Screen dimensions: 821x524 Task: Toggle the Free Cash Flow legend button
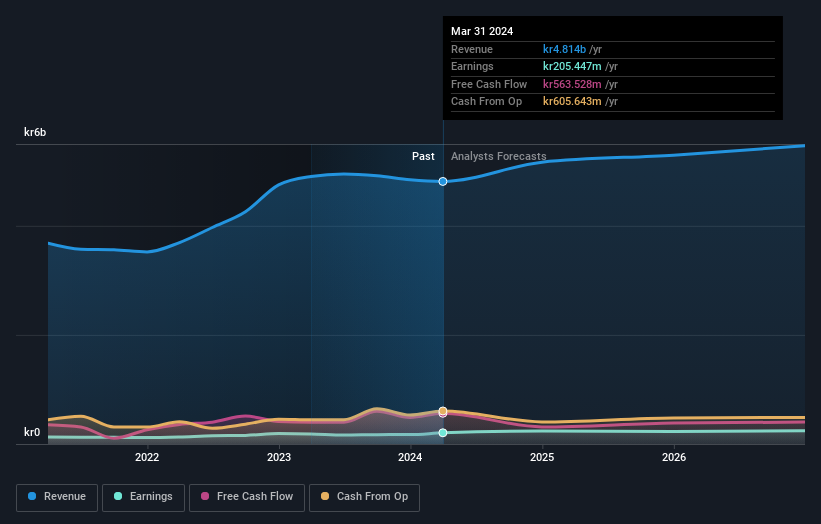[x=247, y=497]
